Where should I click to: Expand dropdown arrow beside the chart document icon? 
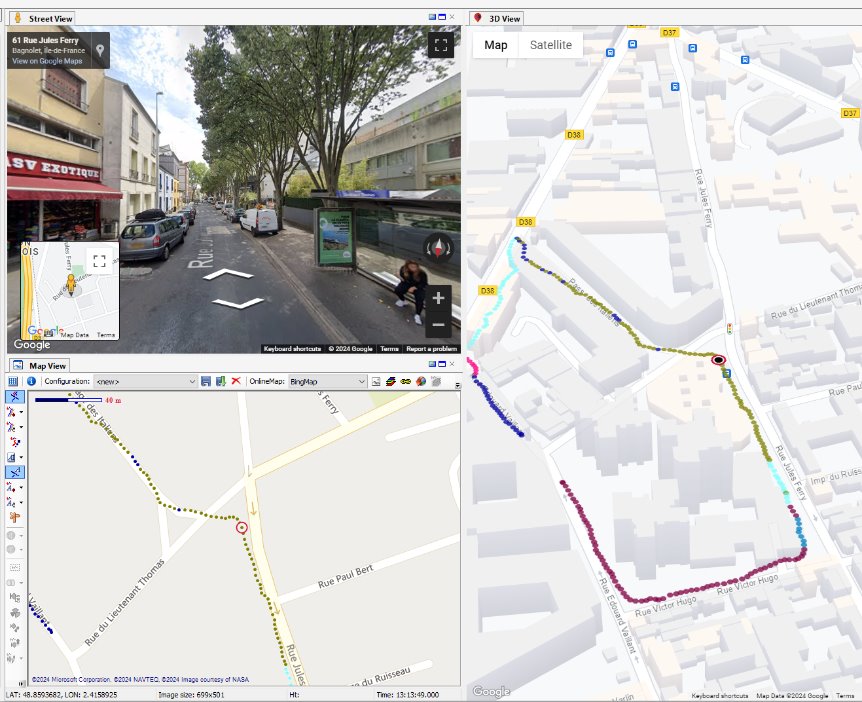(x=21, y=457)
